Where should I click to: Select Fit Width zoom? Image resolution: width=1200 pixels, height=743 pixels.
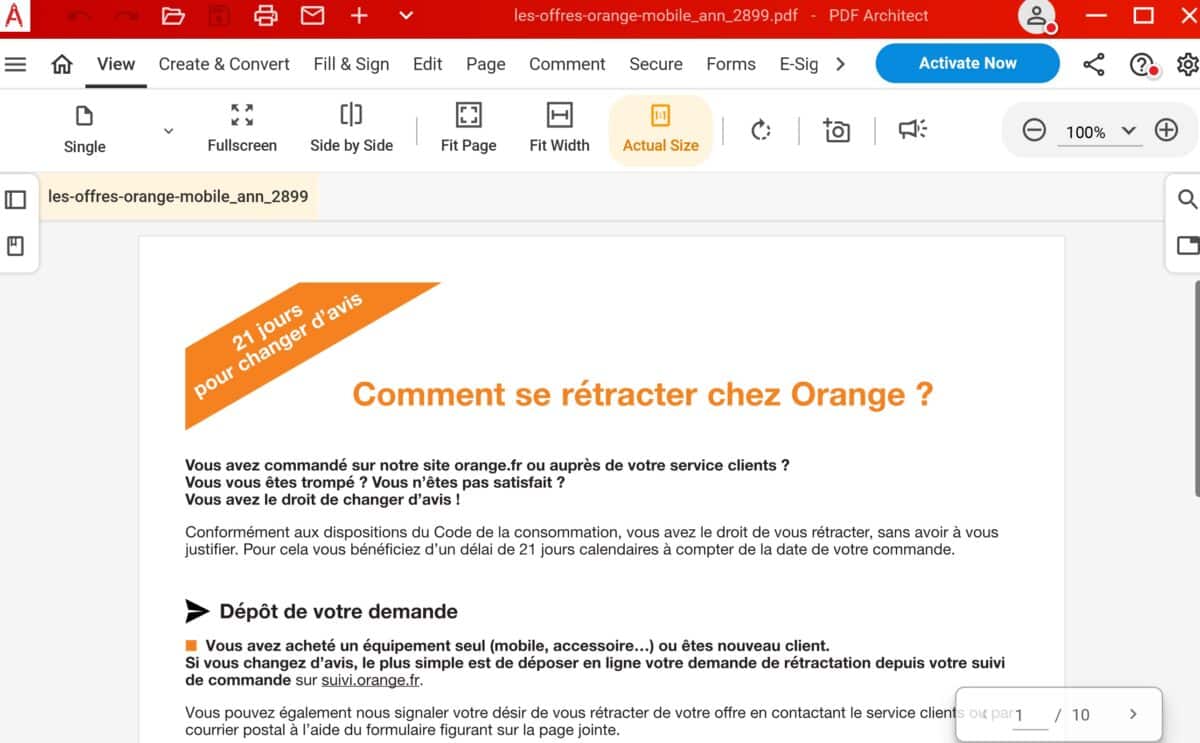[559, 130]
